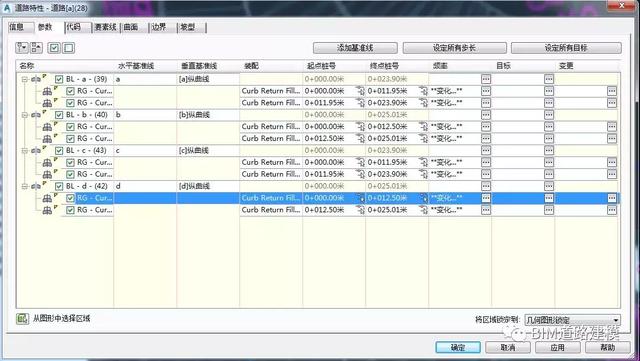
Task: Open the target ellipsis for BL - b - (40)
Action: click(x=549, y=115)
